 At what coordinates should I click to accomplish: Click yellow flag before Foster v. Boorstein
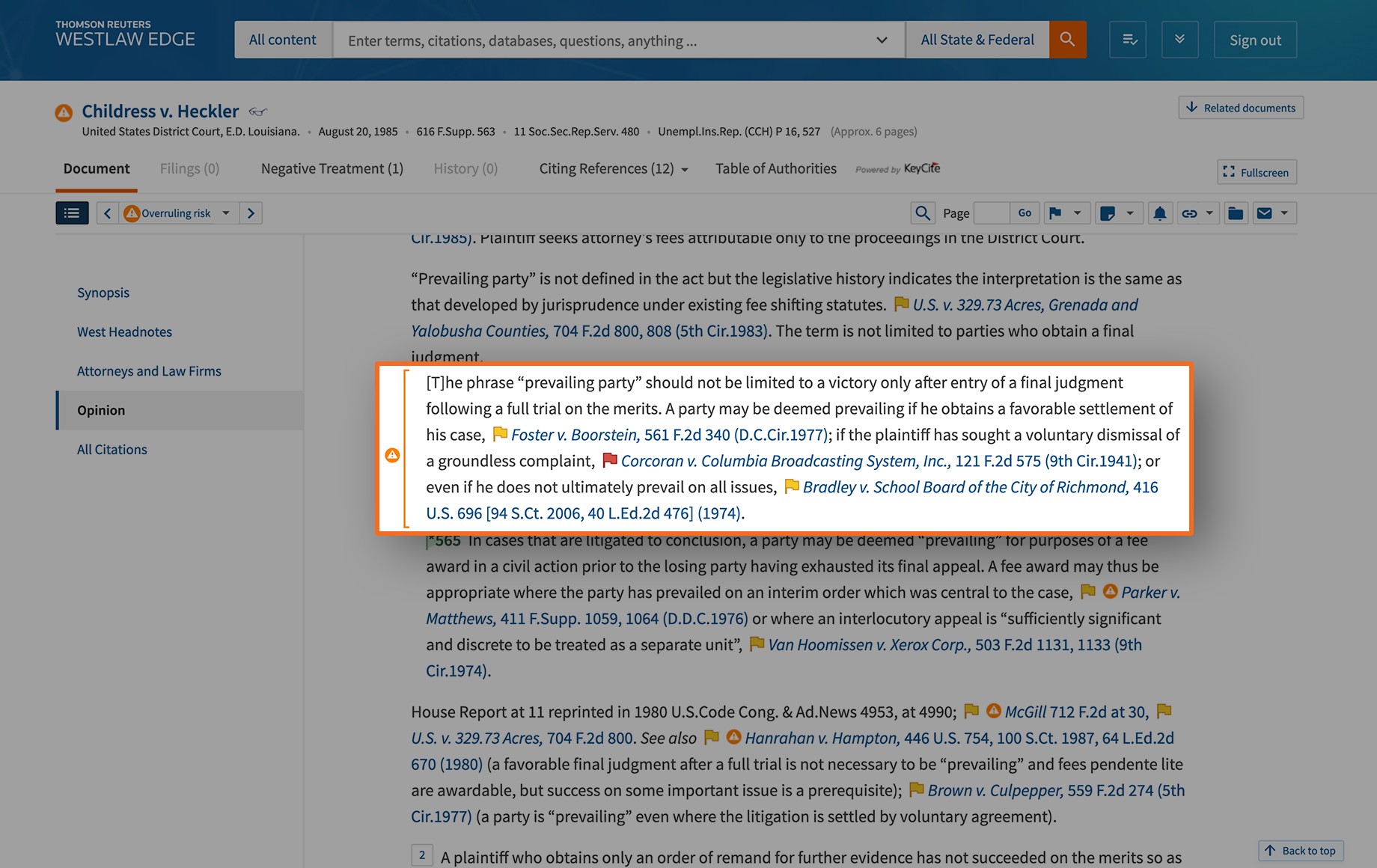pos(500,434)
